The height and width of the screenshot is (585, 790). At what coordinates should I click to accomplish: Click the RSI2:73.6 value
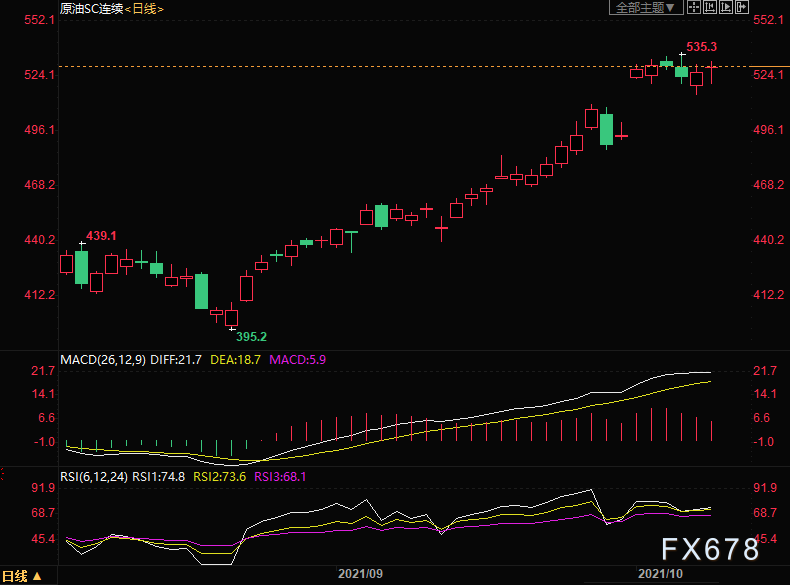point(220,477)
